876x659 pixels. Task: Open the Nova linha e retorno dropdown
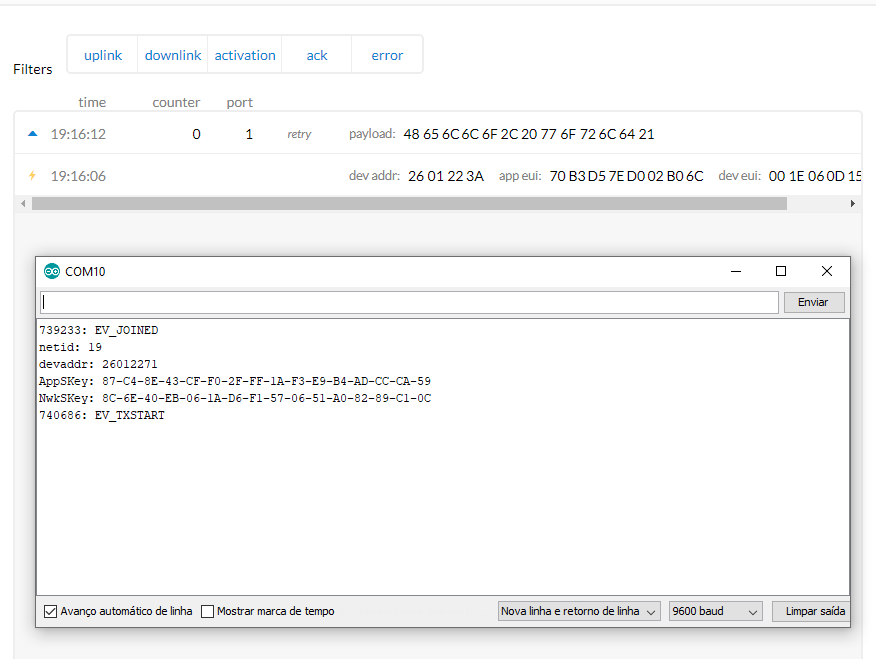tap(579, 611)
